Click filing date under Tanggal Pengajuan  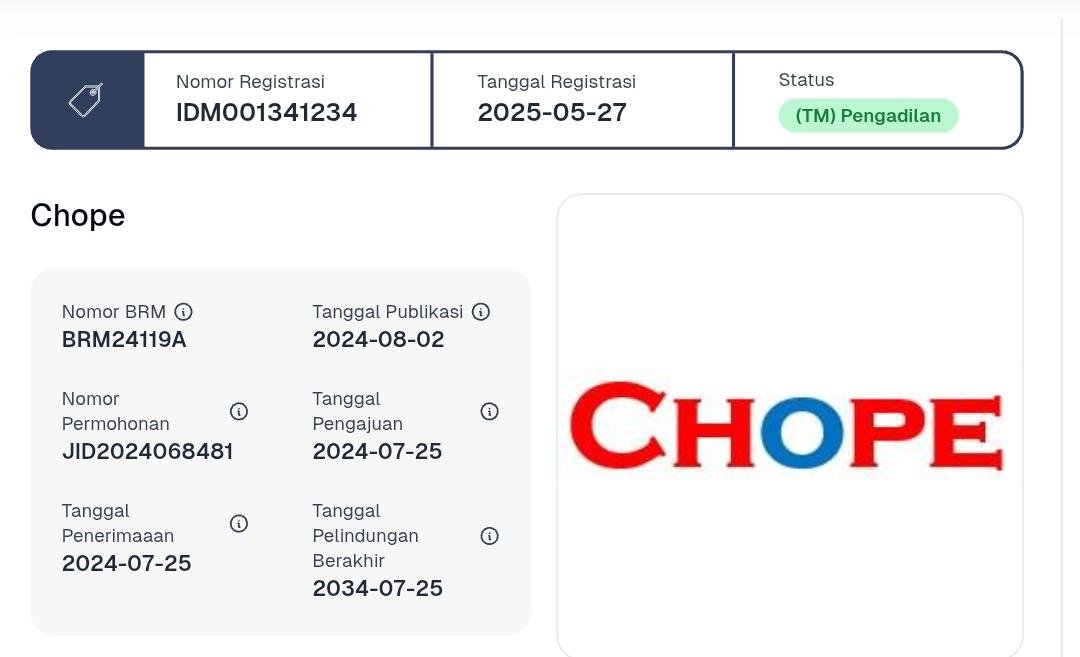pyautogui.click(x=377, y=452)
